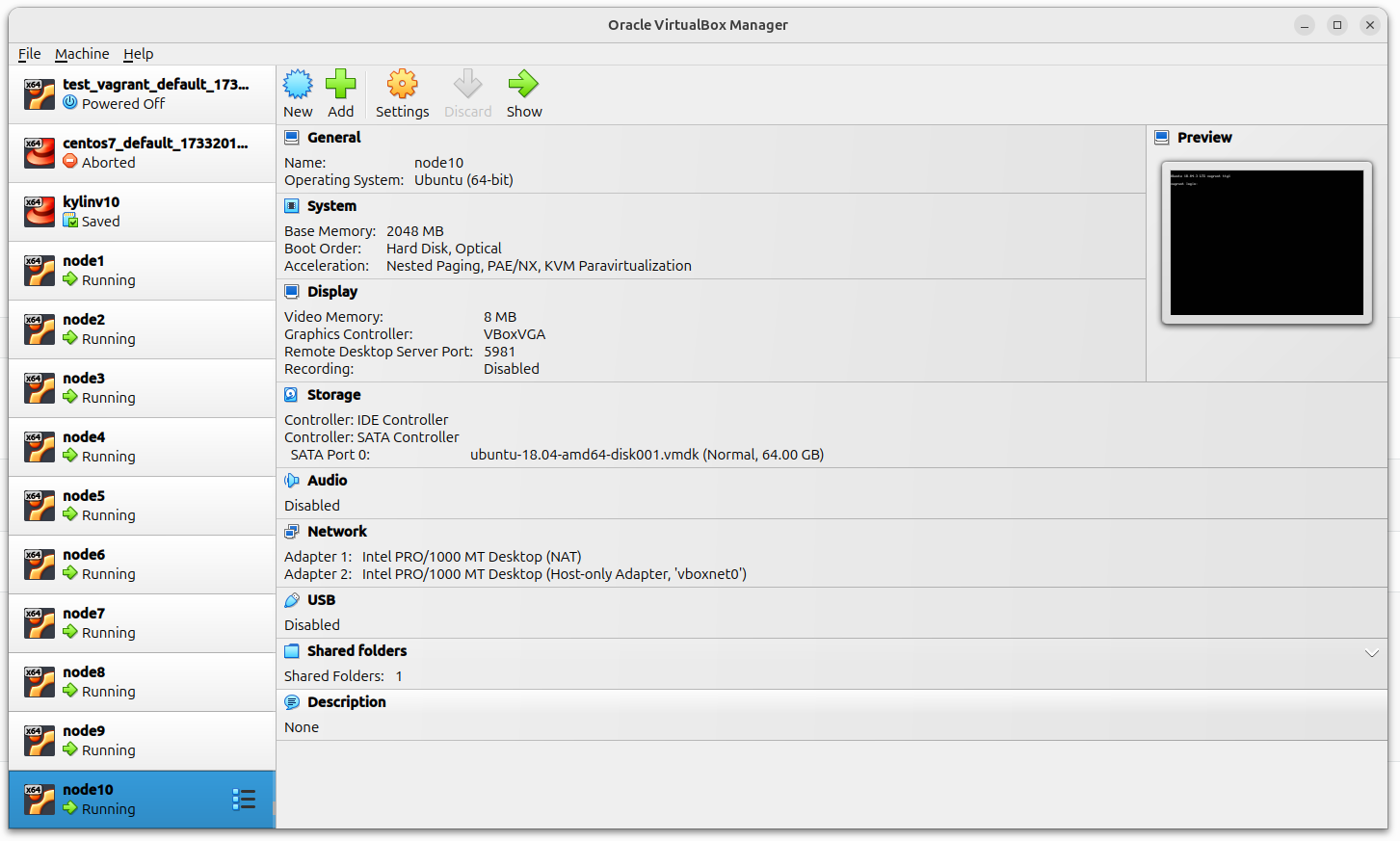This screenshot has width=1400, height=841.
Task: Click the Remote Desktop Server Port 5981 value
Action: click(x=499, y=352)
